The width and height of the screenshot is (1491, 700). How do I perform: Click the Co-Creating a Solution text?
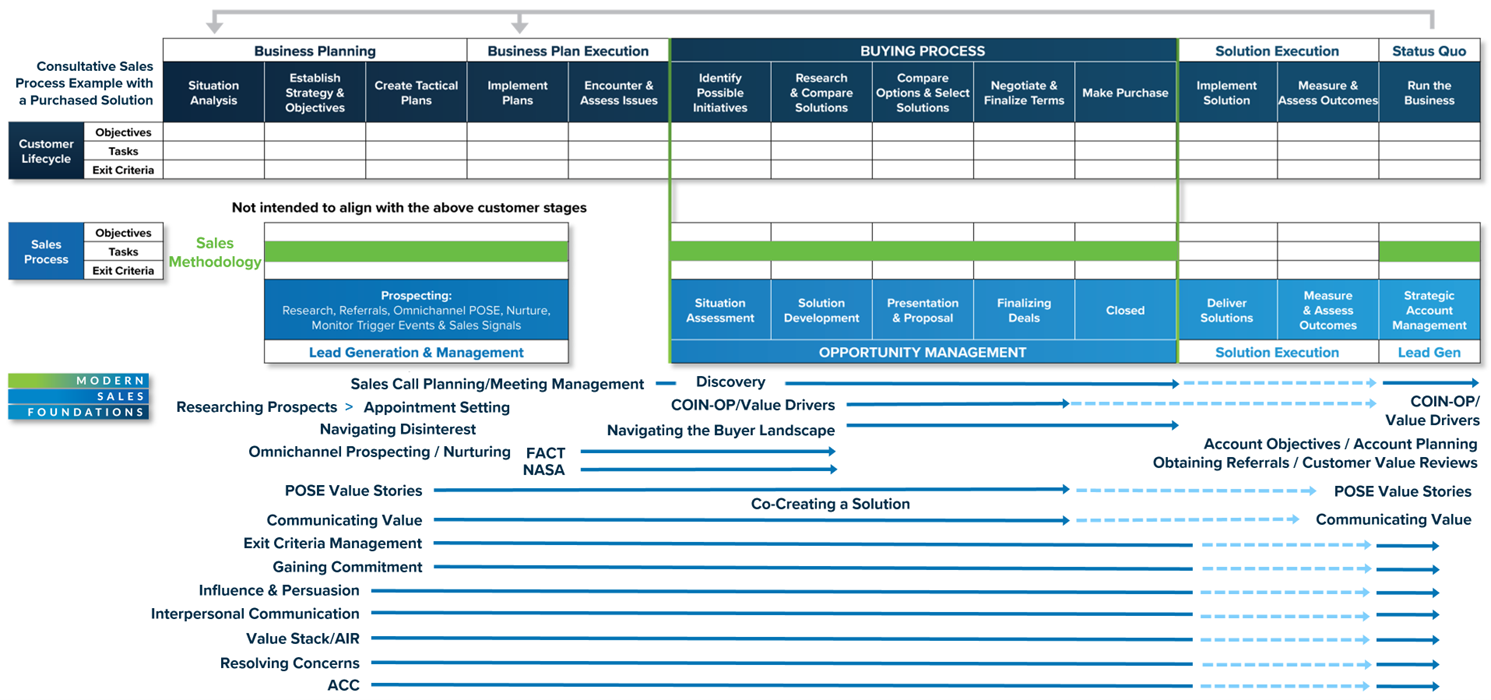click(x=830, y=504)
